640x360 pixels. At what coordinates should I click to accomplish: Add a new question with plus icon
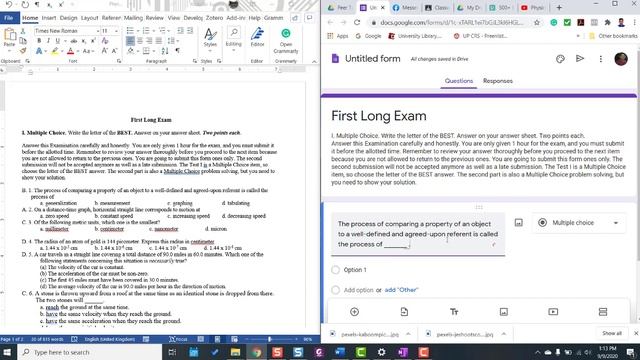[354, 312]
